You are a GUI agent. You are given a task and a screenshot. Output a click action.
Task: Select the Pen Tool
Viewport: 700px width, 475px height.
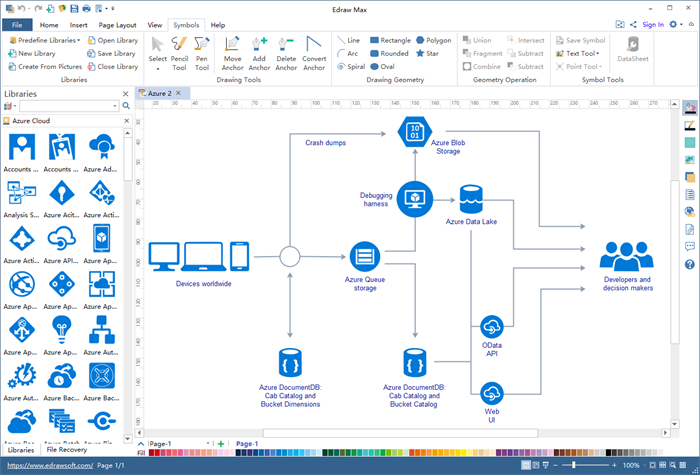[x=202, y=52]
